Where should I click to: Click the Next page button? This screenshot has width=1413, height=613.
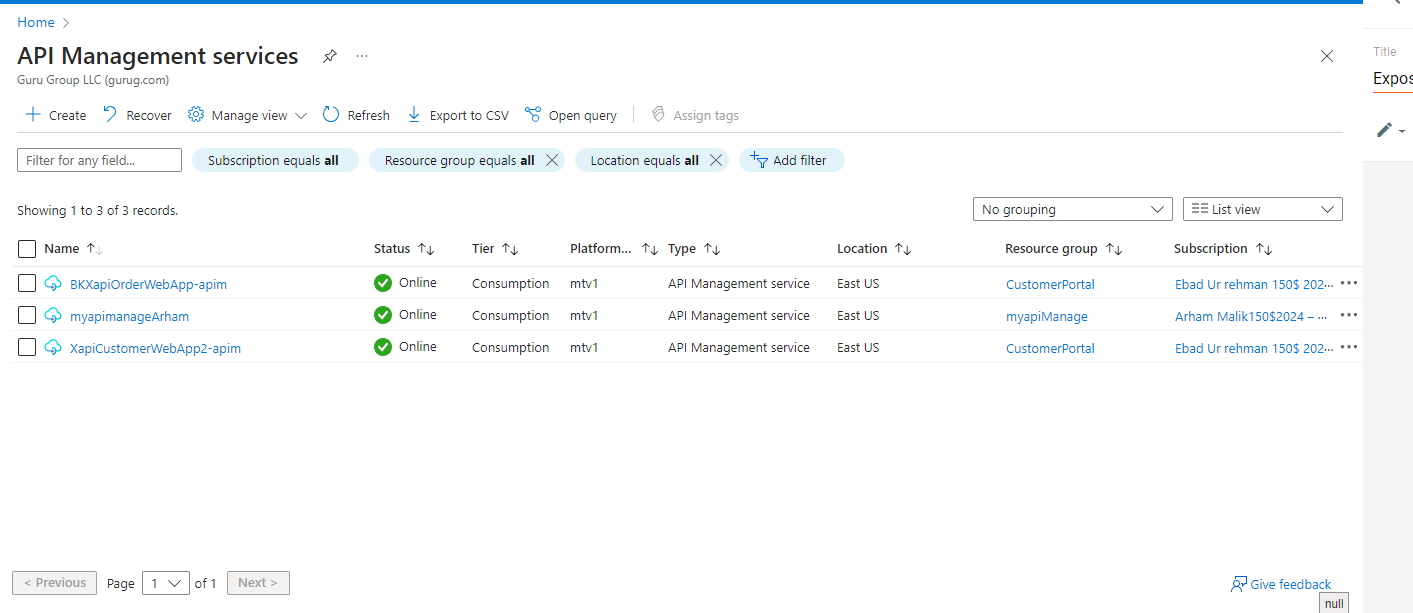click(258, 583)
